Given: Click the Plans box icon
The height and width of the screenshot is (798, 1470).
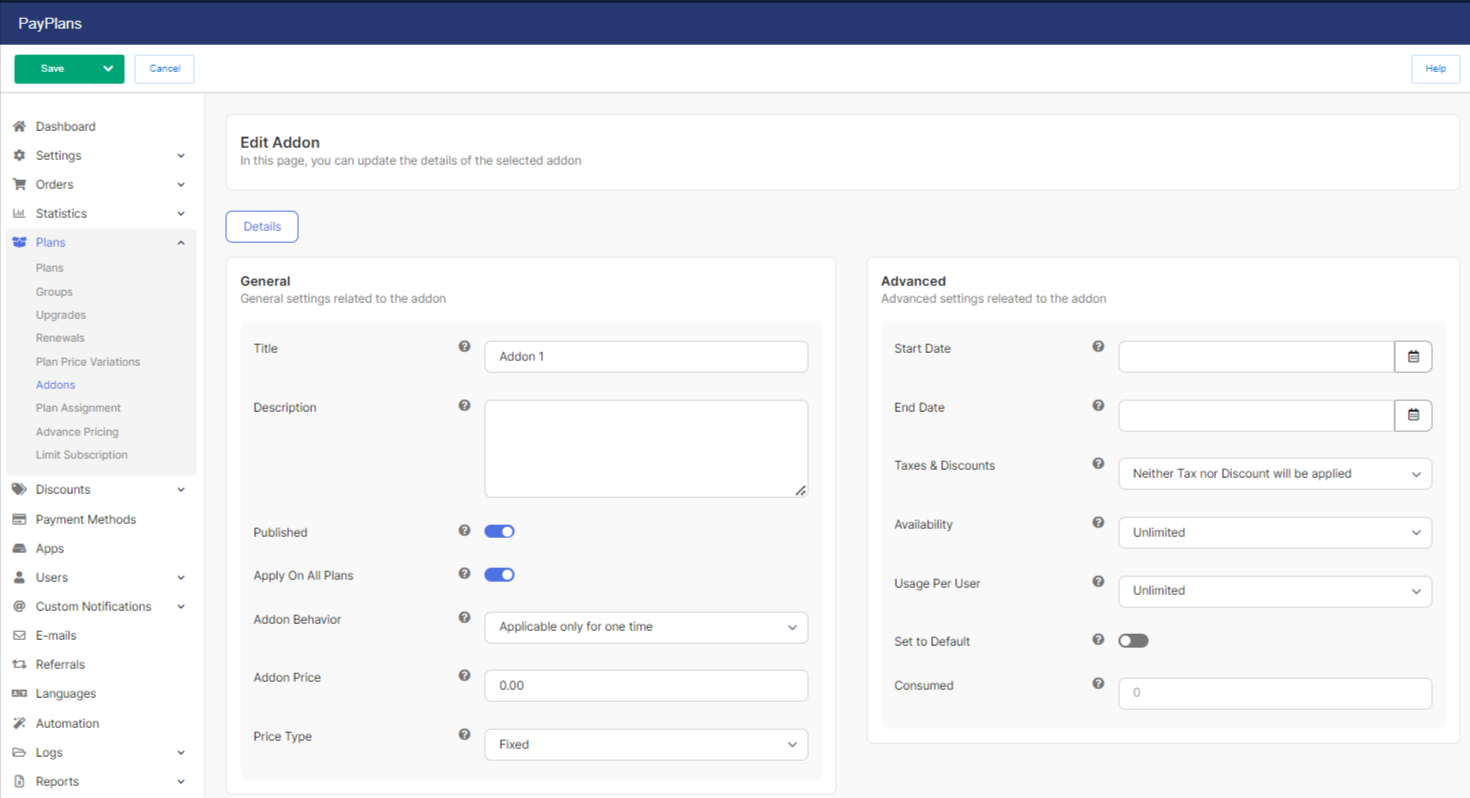Looking at the screenshot, I should click(x=19, y=242).
